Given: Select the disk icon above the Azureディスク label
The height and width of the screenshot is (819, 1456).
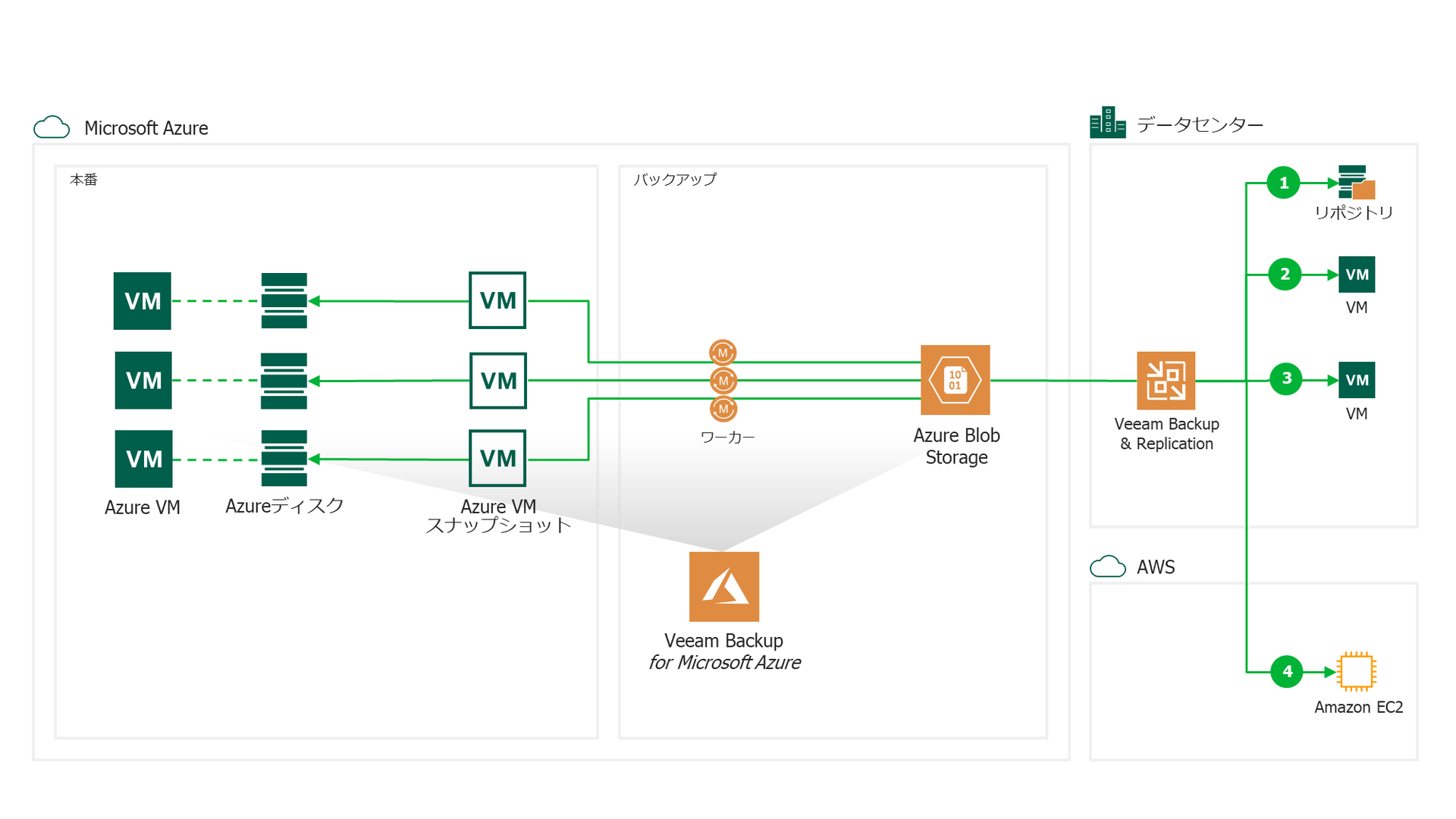Looking at the screenshot, I should 284,459.
